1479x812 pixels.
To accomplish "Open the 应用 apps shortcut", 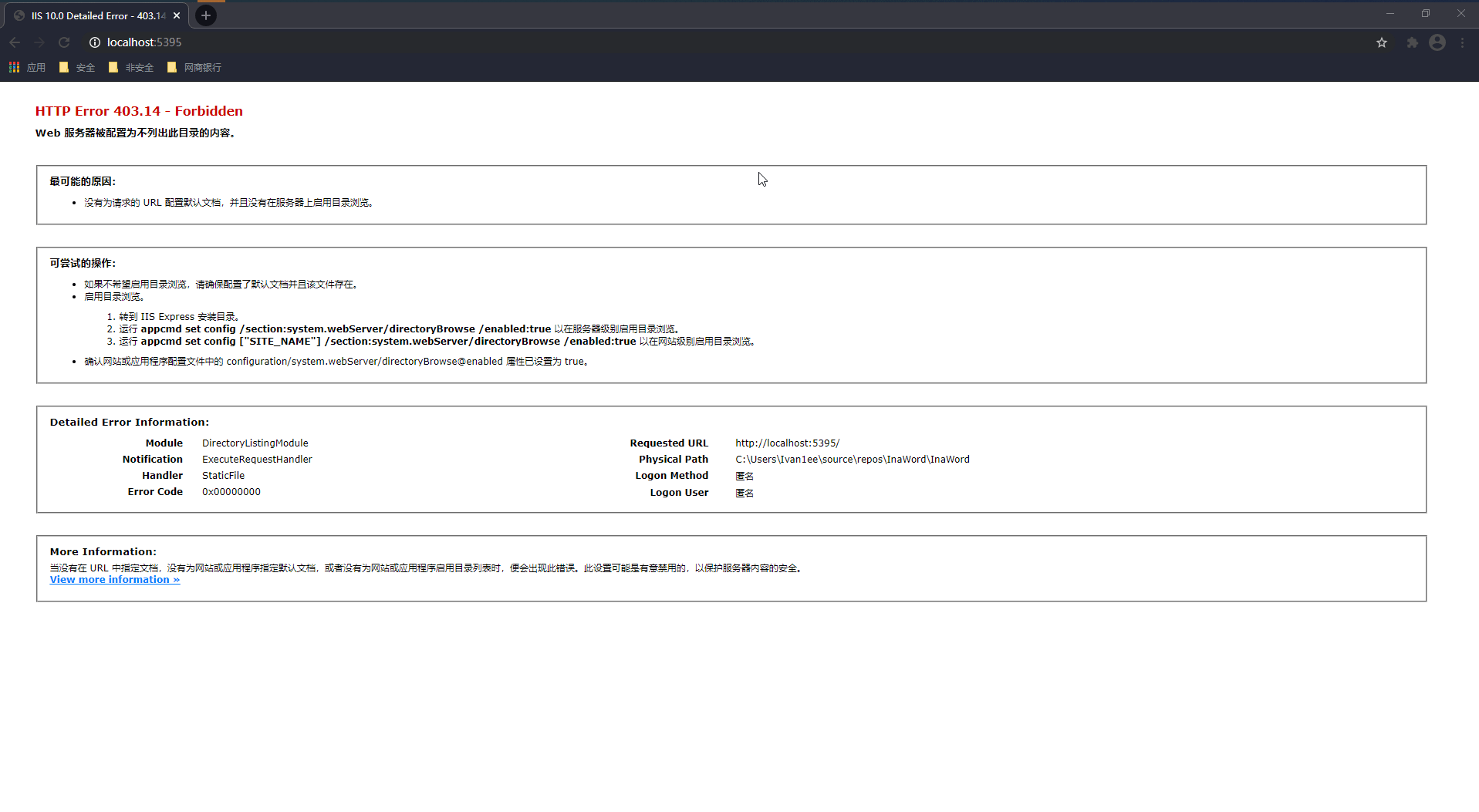I will tap(28, 68).
